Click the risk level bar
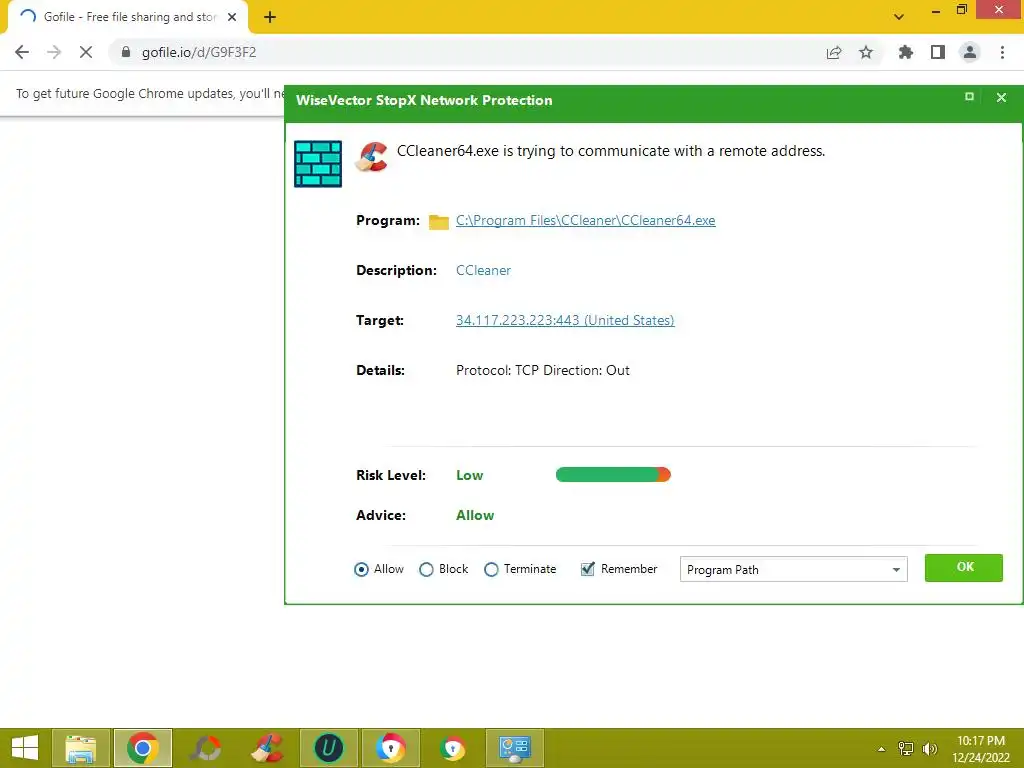The width and height of the screenshot is (1024, 768). [613, 475]
